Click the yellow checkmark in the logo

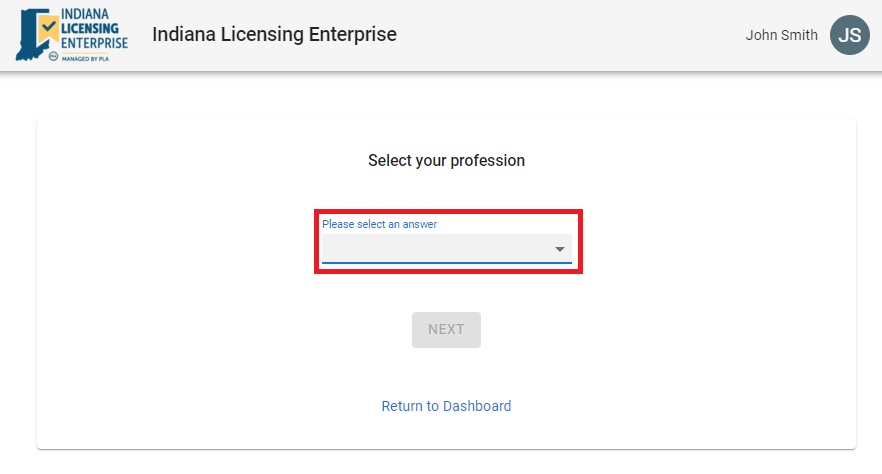point(48,27)
